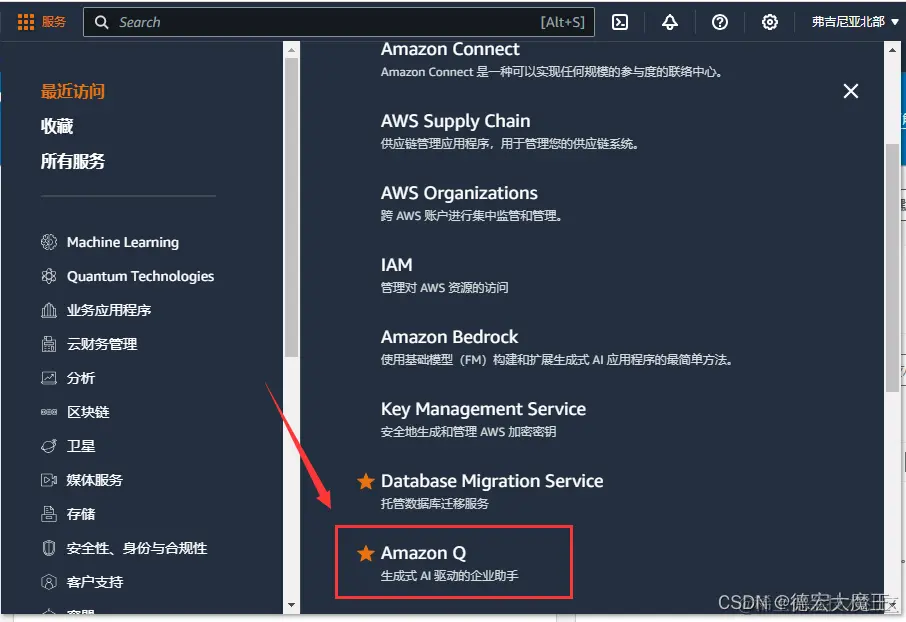Click the 媒体服务 video icon
The image size is (906, 622).
point(49,480)
